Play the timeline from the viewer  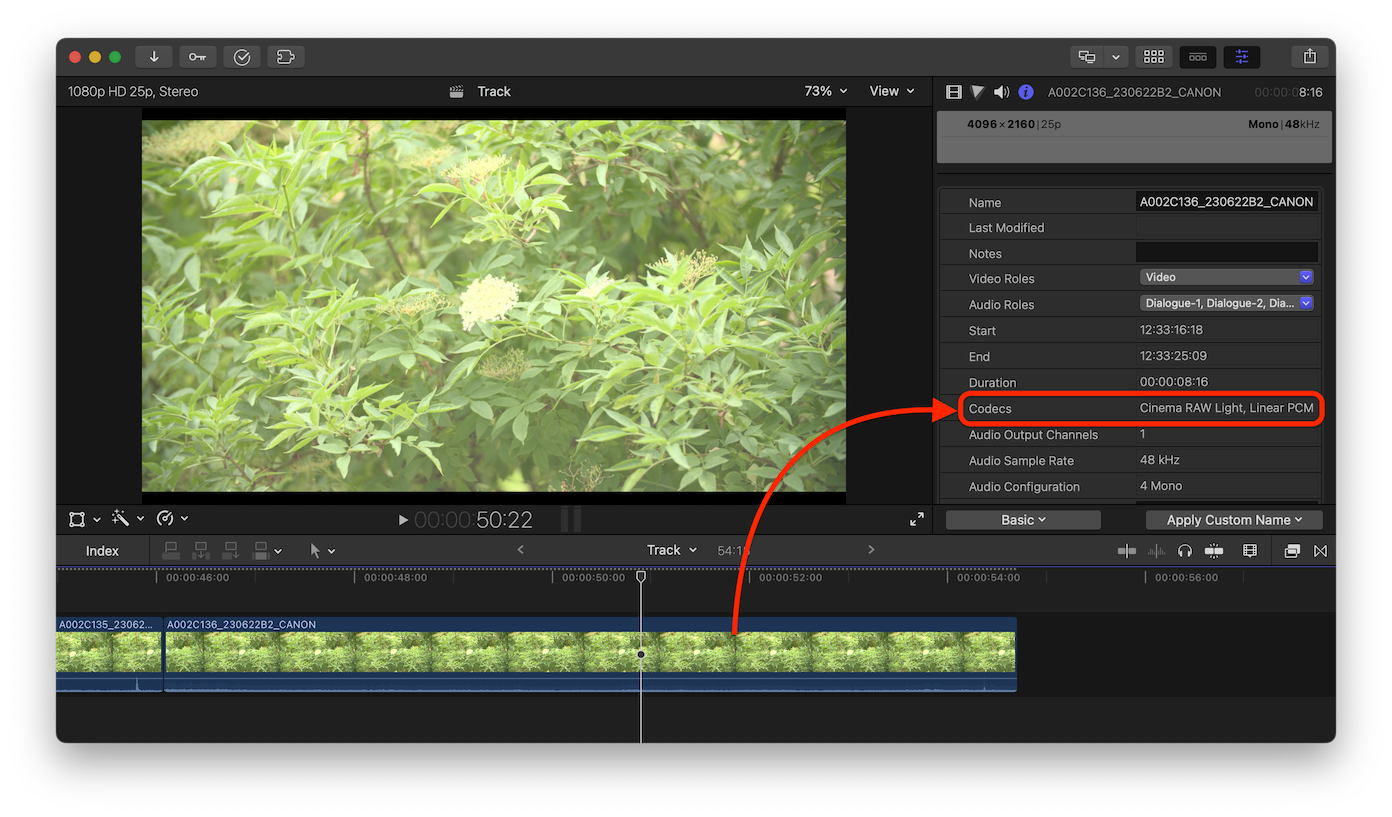coord(403,520)
